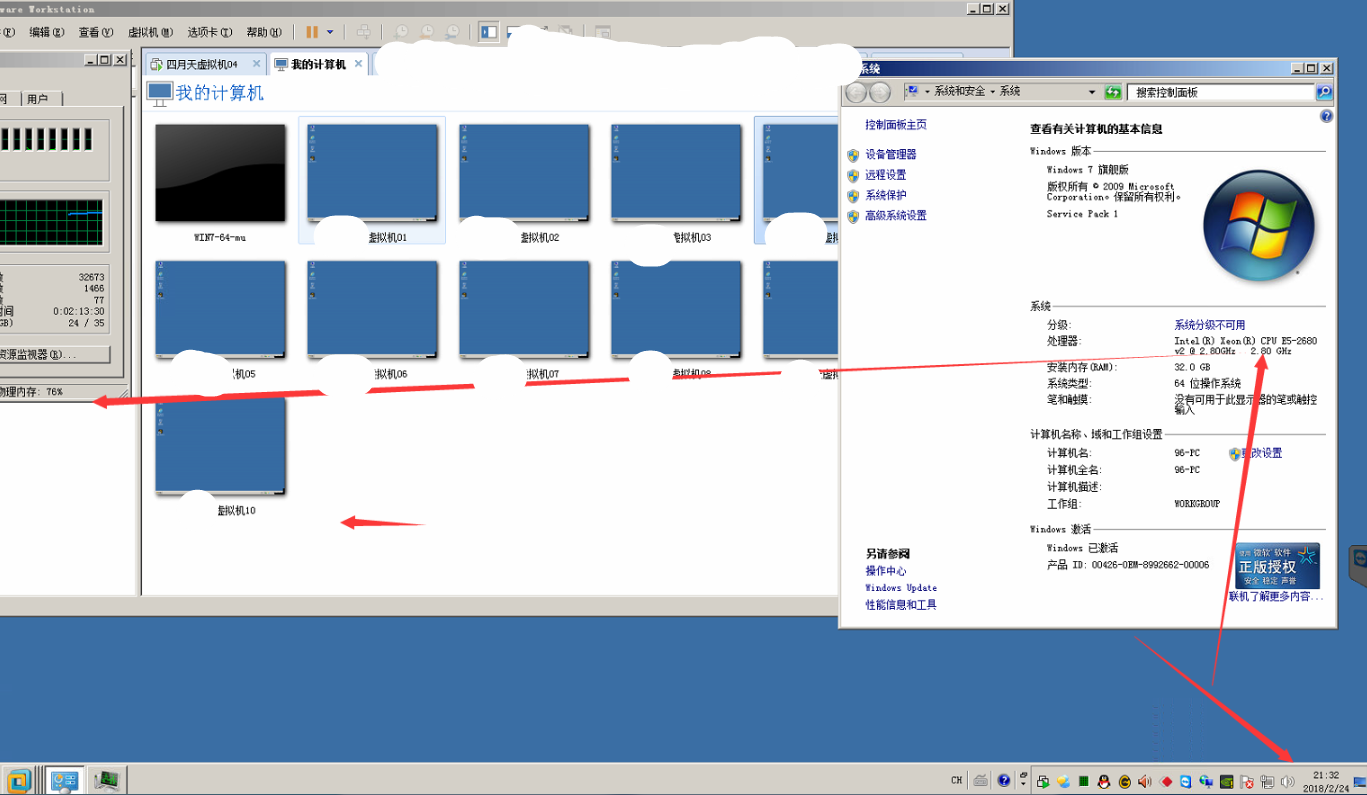This screenshot has width=1367, height=795.
Task: Open the 虚拟机(M) menu
Action: pos(150,32)
